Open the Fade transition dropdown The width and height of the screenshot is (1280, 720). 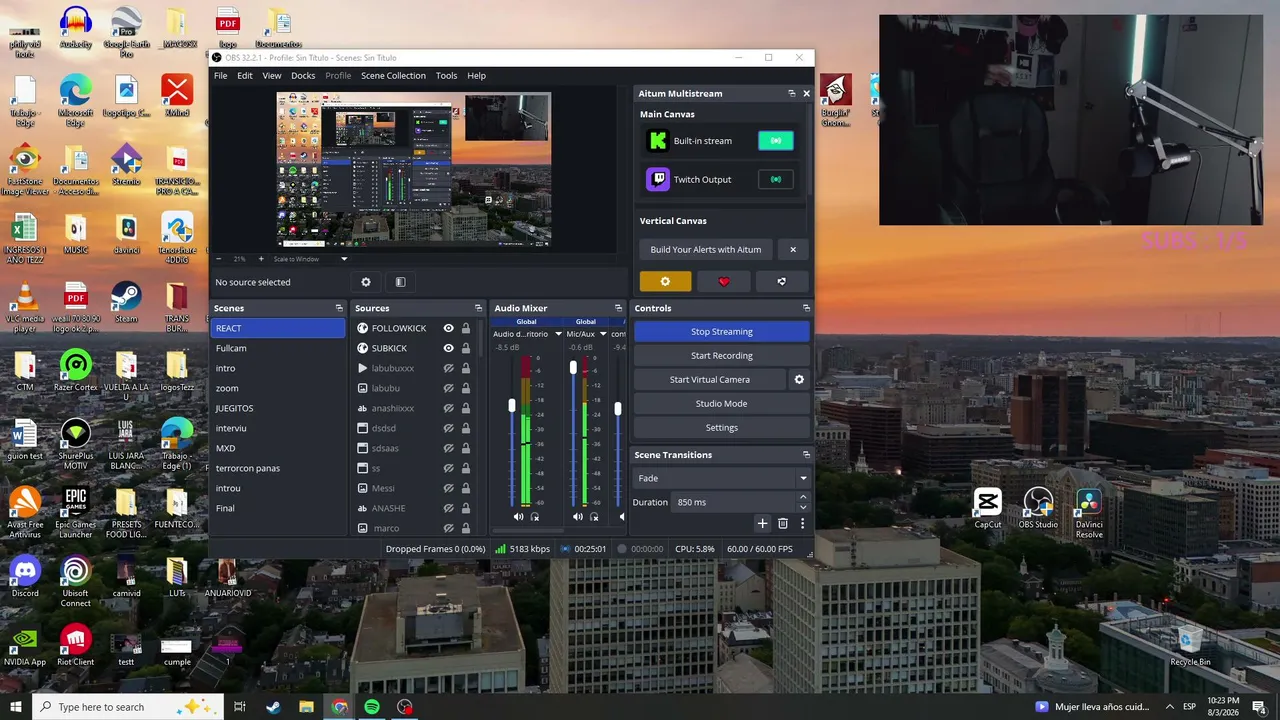coord(722,478)
